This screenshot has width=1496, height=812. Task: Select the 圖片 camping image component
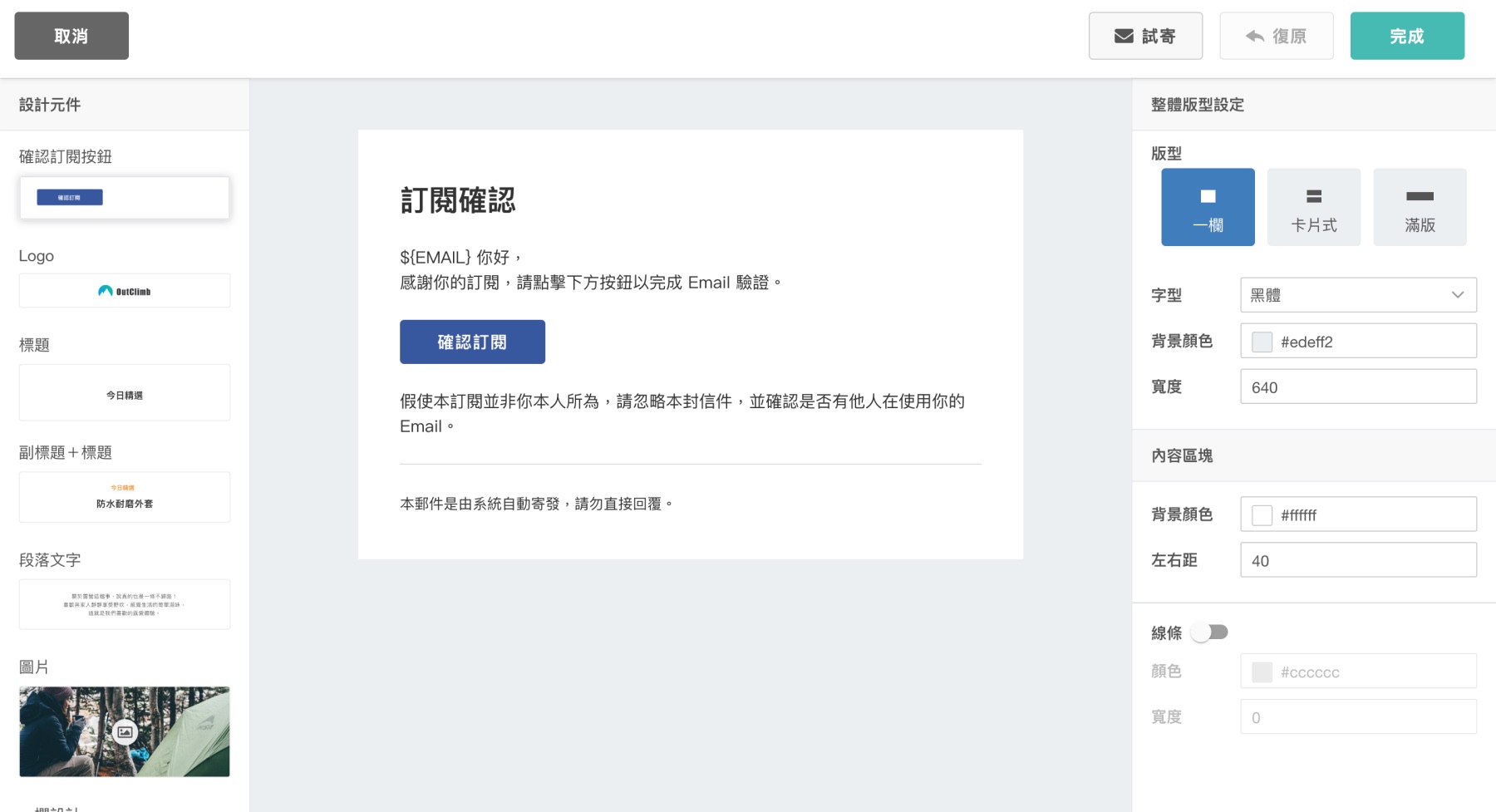pyautogui.click(x=125, y=731)
